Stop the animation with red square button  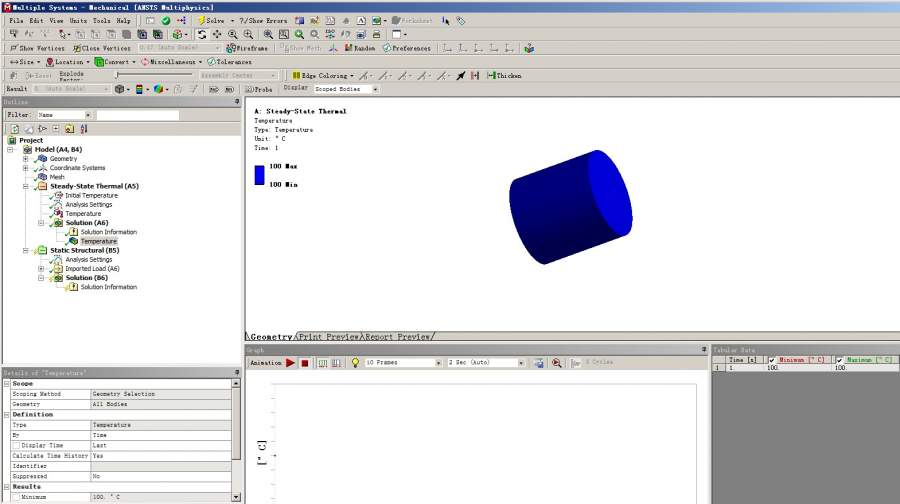click(305, 363)
